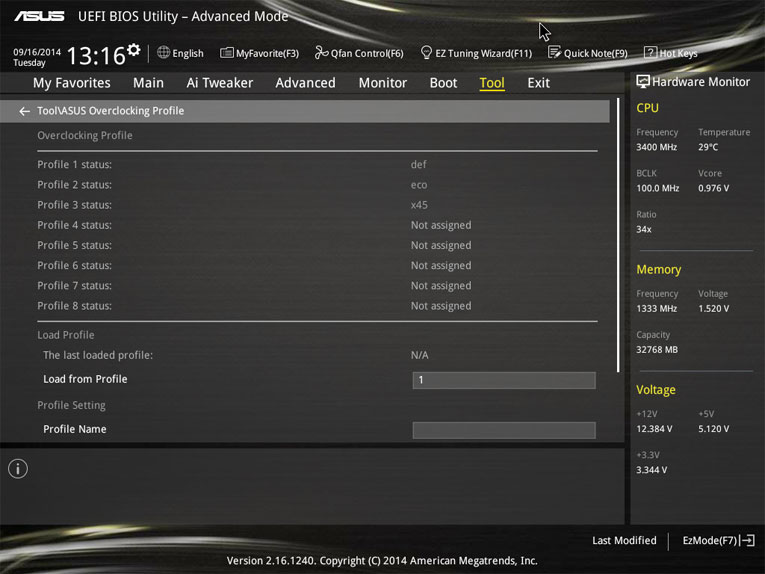Viewport: 765px width, 574px height.
Task: Click the Profile 3 status row
Action: (317, 205)
